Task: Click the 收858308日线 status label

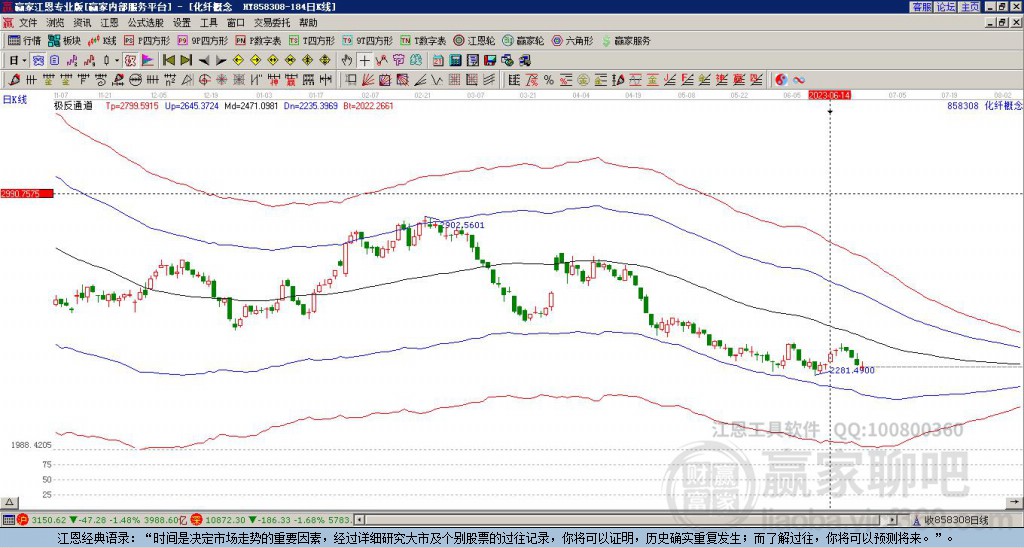Action: click(956, 520)
